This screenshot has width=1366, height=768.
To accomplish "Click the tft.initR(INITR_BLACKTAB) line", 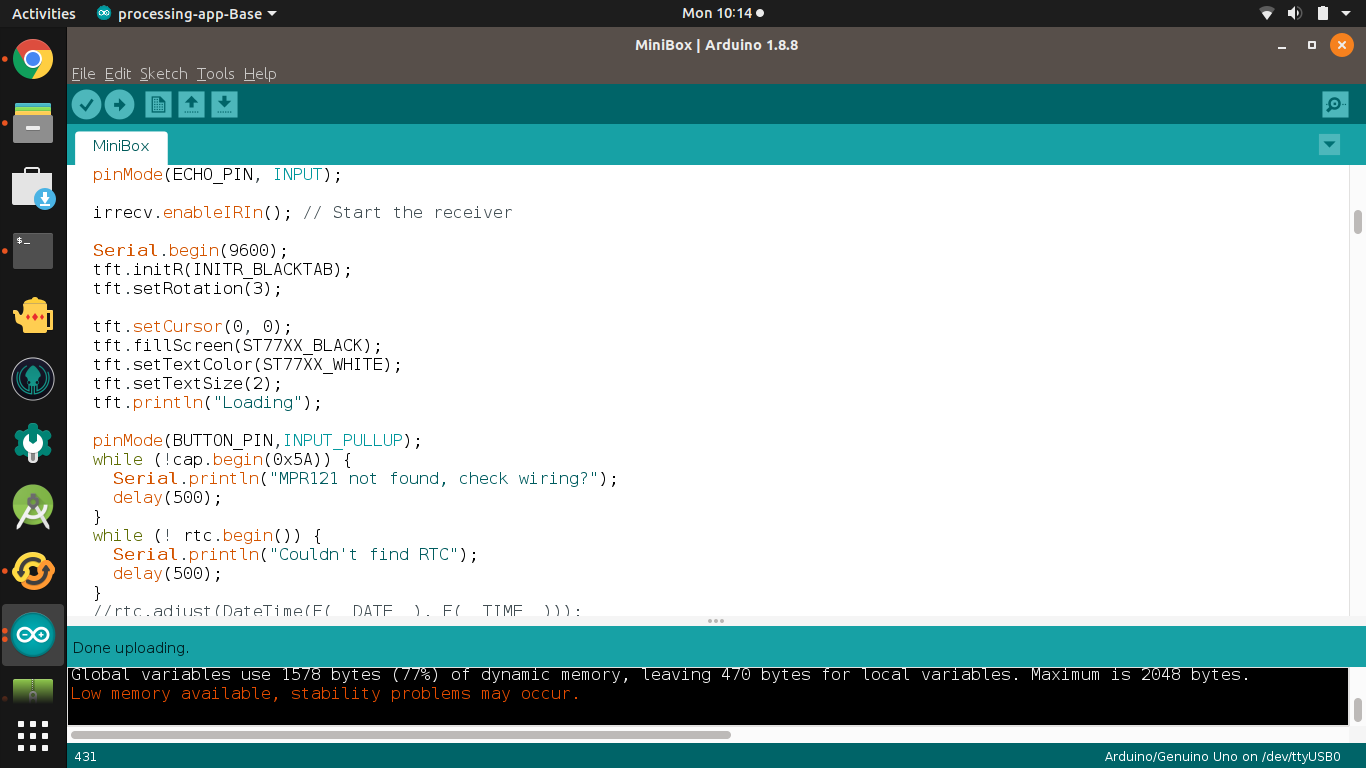I will tap(223, 270).
